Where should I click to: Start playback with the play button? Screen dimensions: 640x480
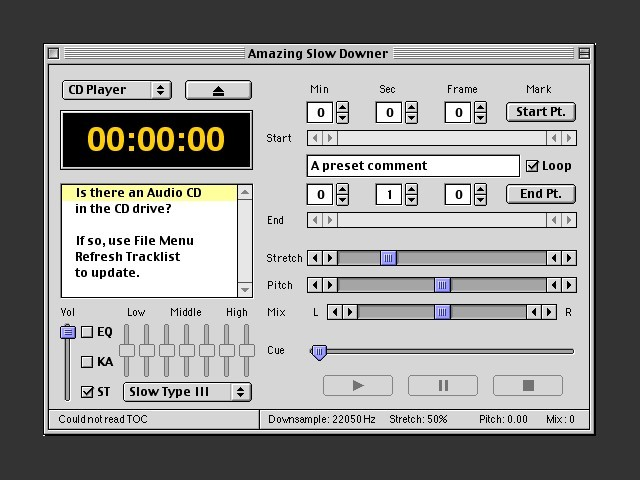coord(358,385)
